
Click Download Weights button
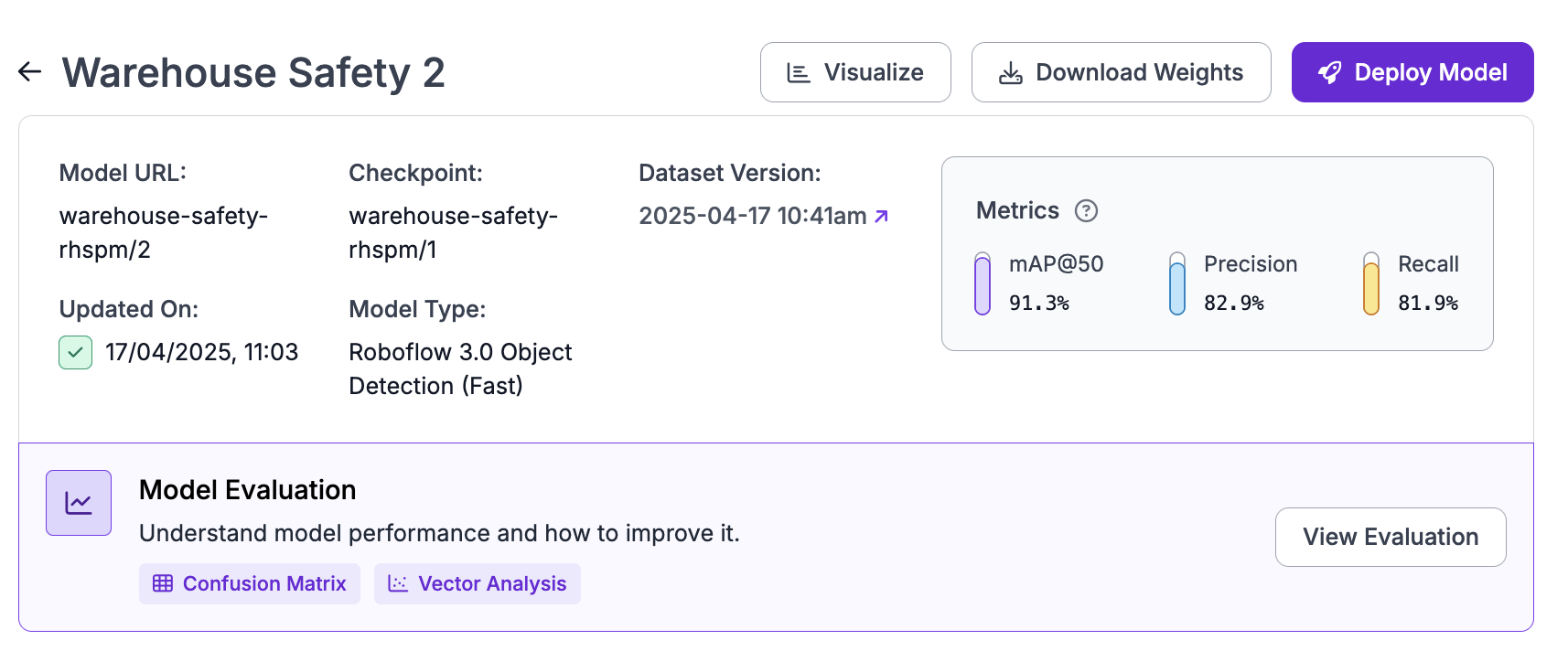1121,72
